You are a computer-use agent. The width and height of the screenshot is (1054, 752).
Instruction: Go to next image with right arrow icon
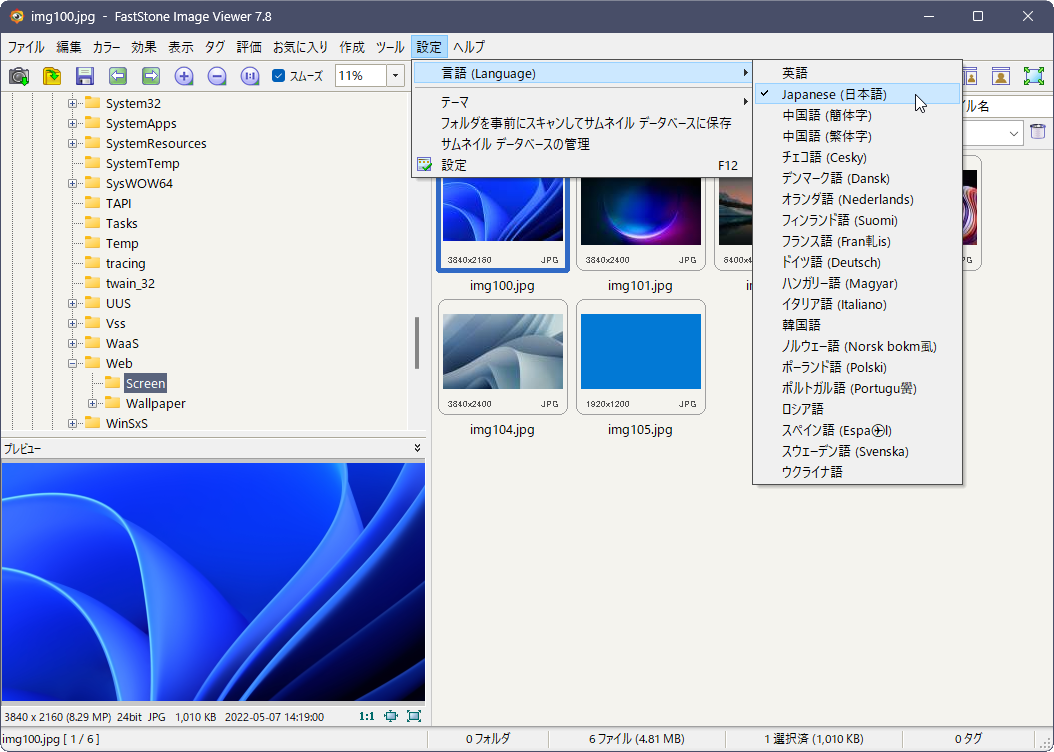tap(151, 76)
